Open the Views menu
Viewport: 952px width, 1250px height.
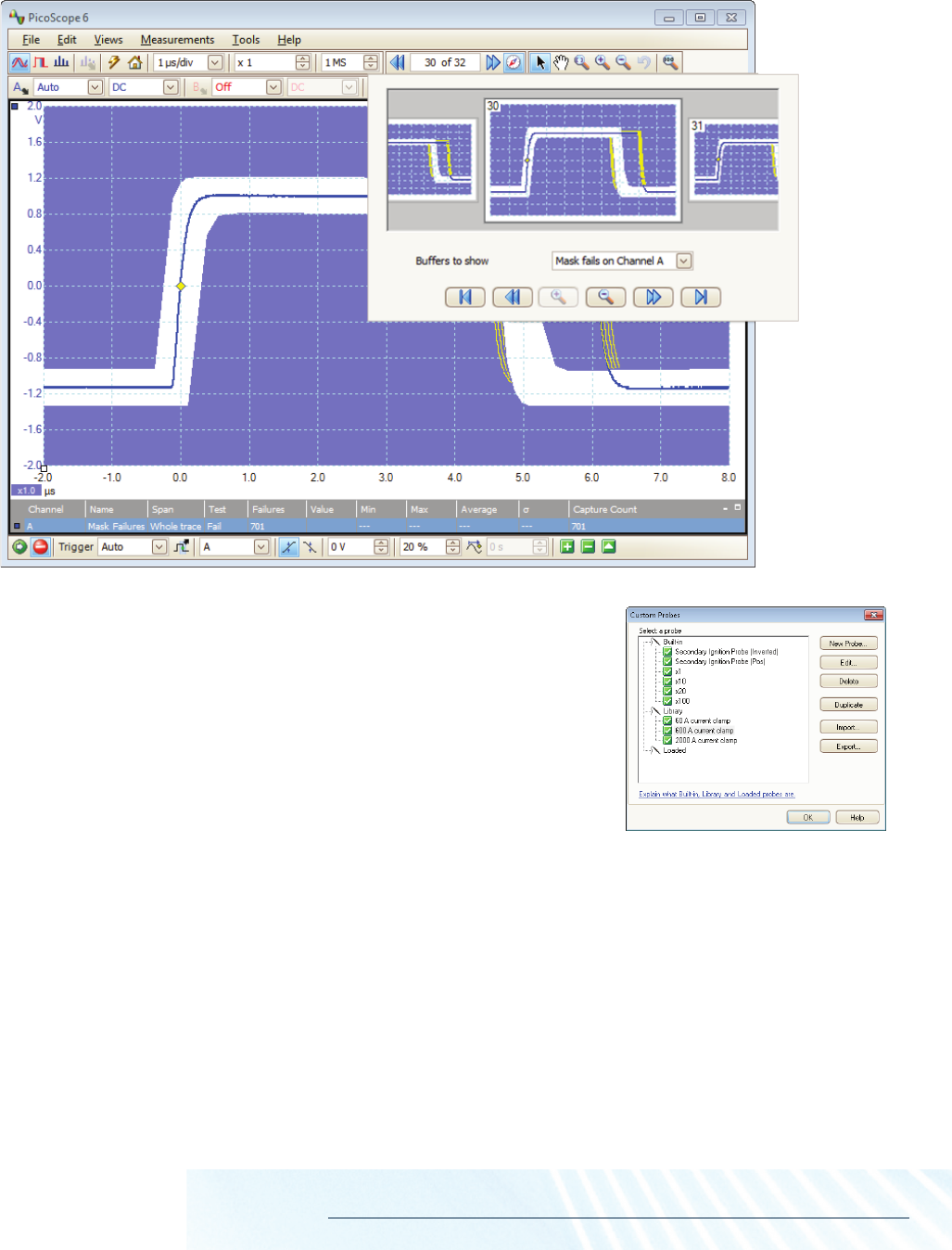(108, 40)
